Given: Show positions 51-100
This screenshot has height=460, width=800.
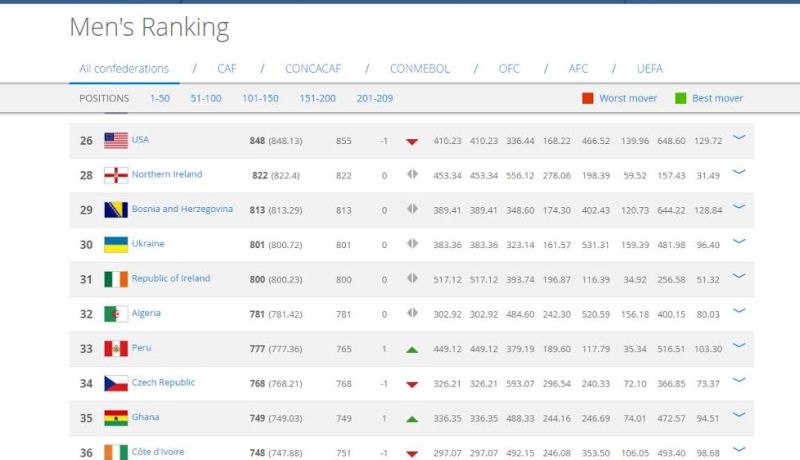Looking at the screenshot, I should 206,98.
